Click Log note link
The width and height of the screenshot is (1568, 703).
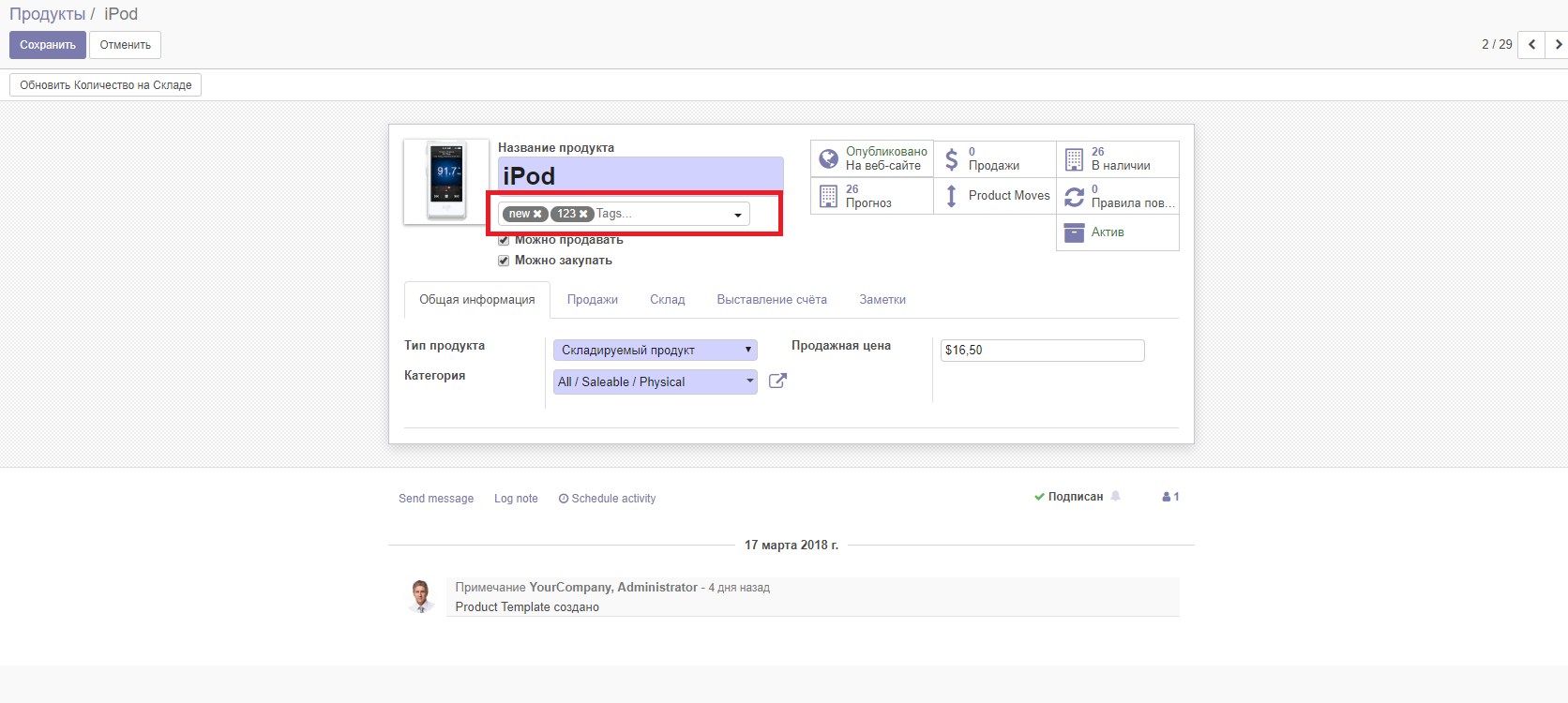516,499
